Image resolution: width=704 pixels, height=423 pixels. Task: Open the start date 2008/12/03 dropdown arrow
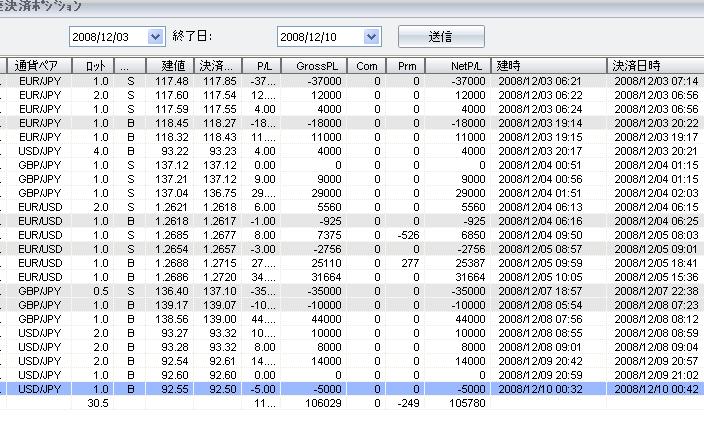point(155,36)
